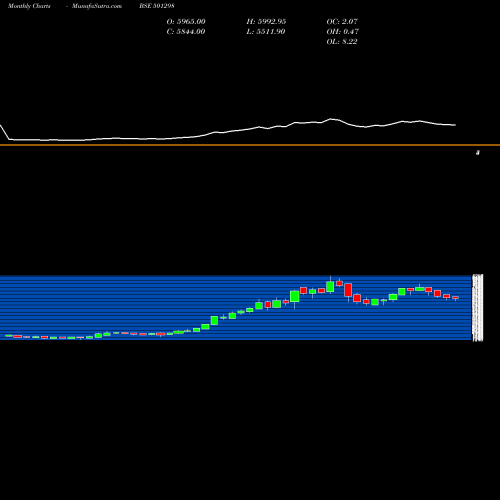The height and width of the screenshot is (500, 500).
Task: Select the close price 'C: 5844.00'
Action: (x=186, y=31)
